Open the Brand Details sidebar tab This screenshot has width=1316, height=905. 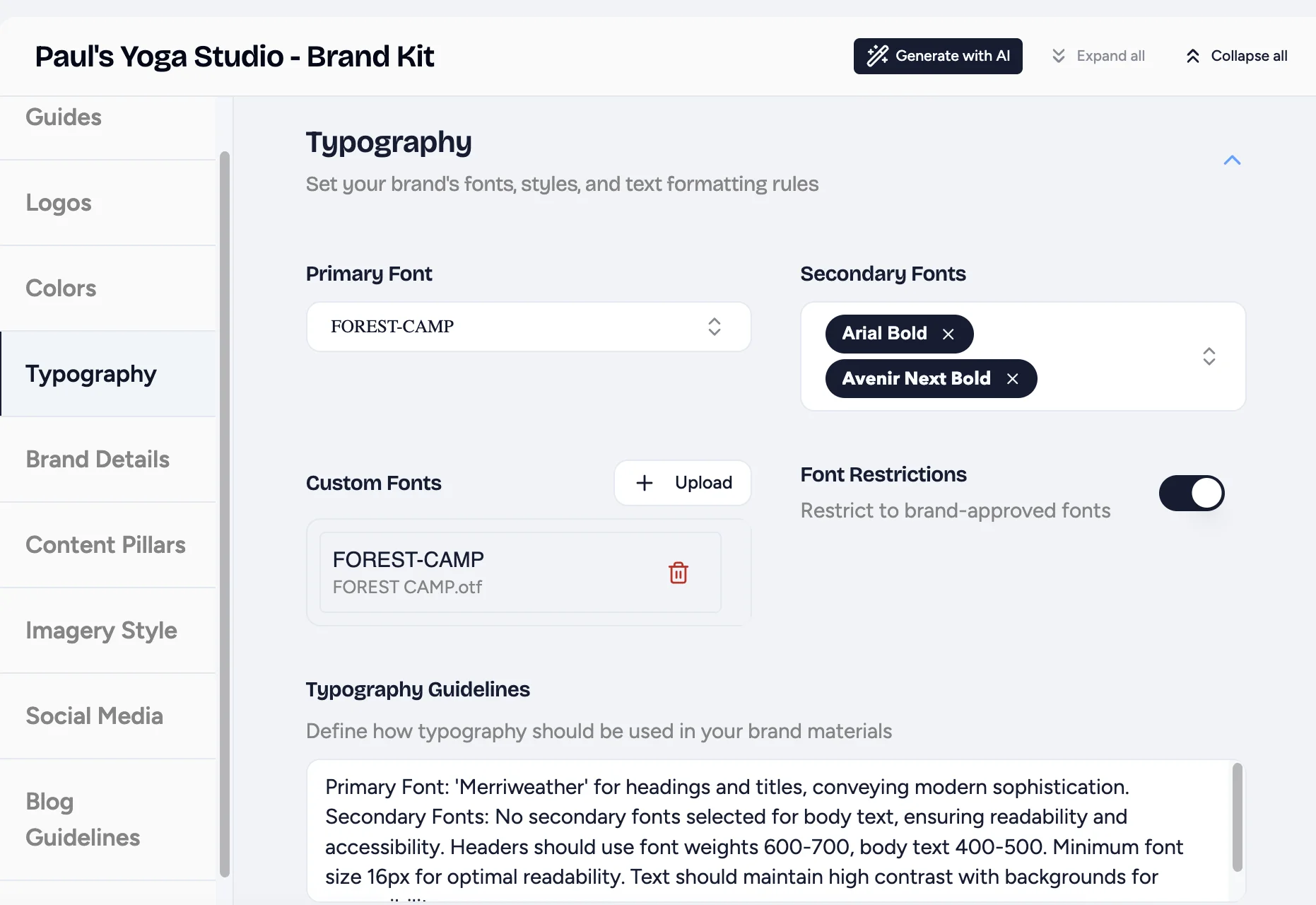tap(107, 460)
